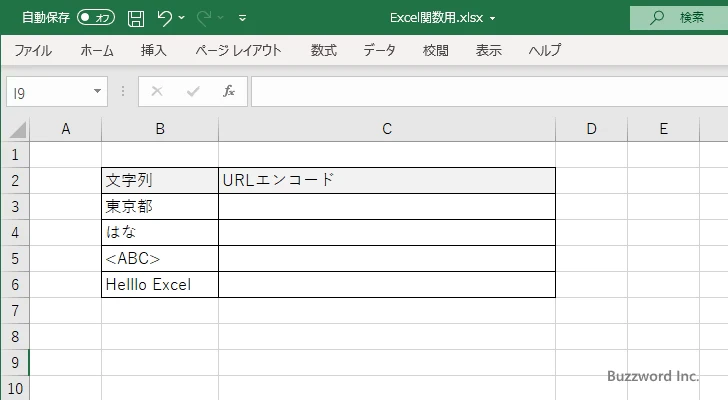
Task: Switch to the 数式 tab
Action: pyautogui.click(x=324, y=50)
